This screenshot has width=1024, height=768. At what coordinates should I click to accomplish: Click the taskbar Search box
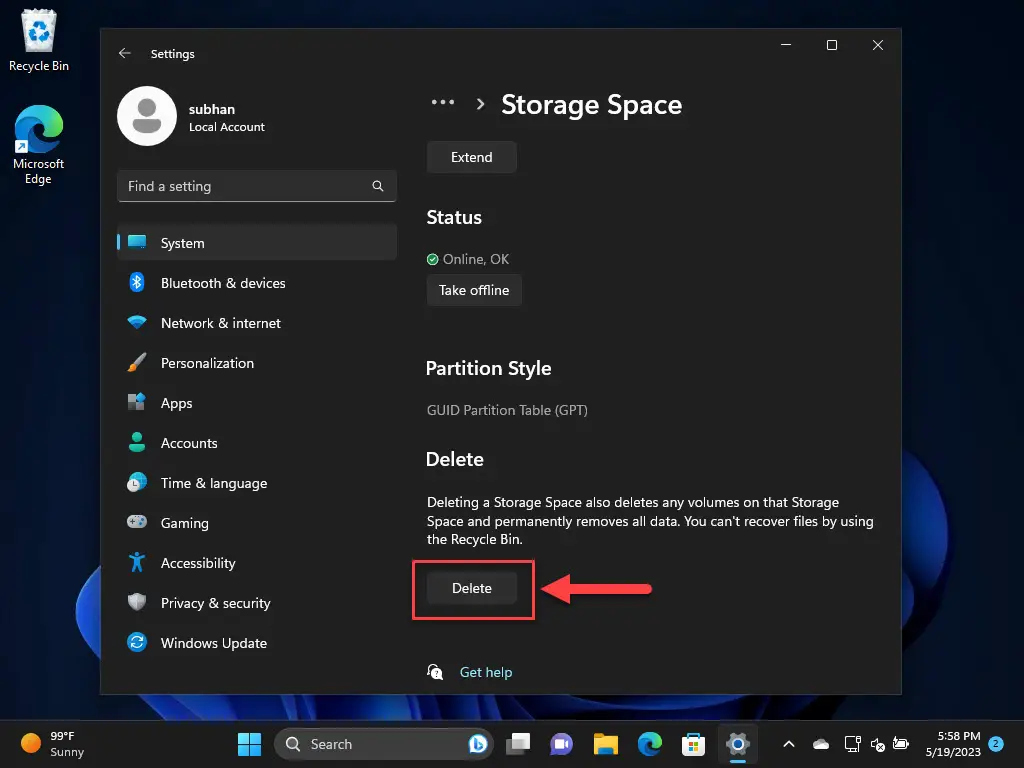tap(383, 744)
